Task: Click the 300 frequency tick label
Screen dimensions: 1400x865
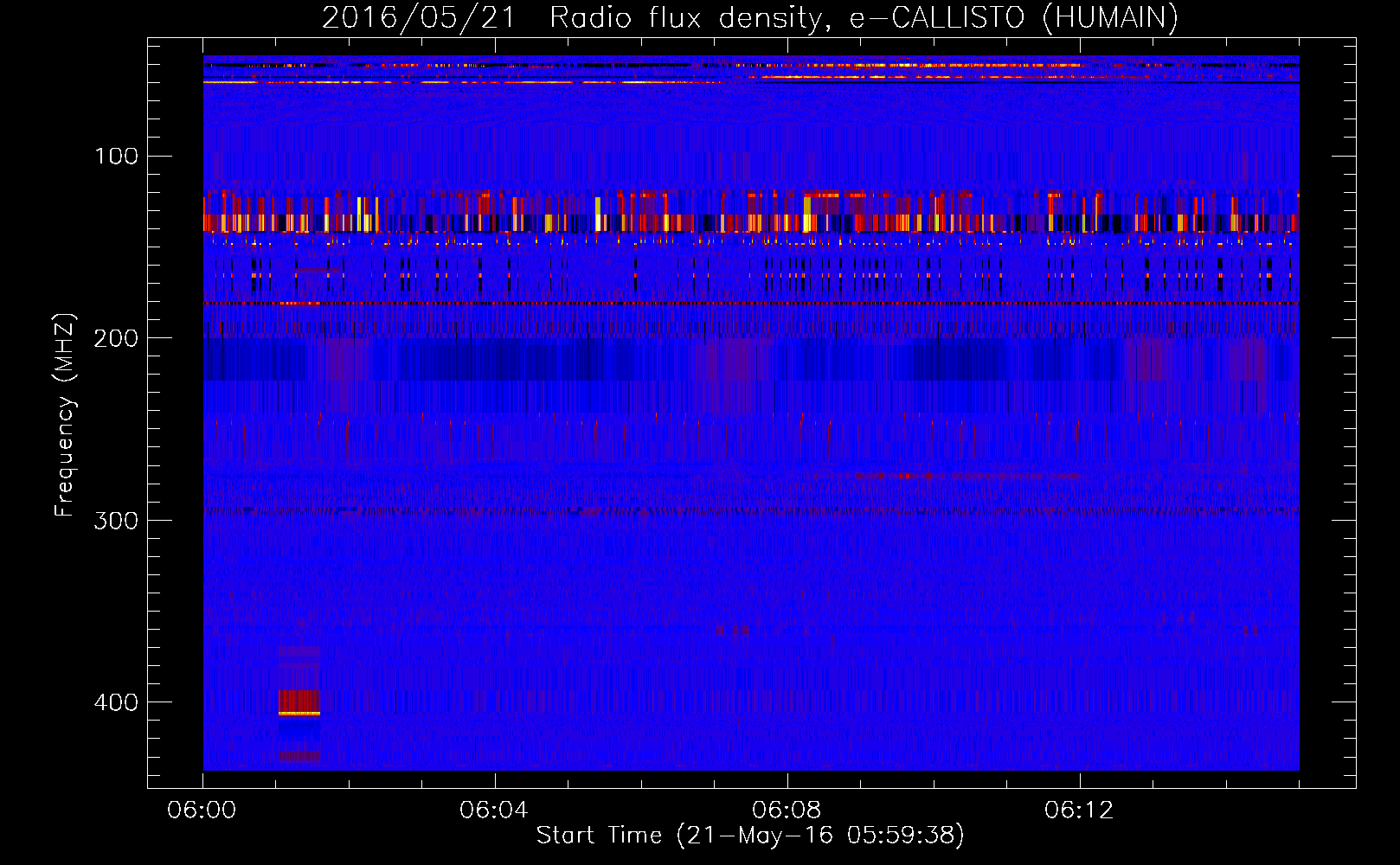Action: [x=116, y=521]
